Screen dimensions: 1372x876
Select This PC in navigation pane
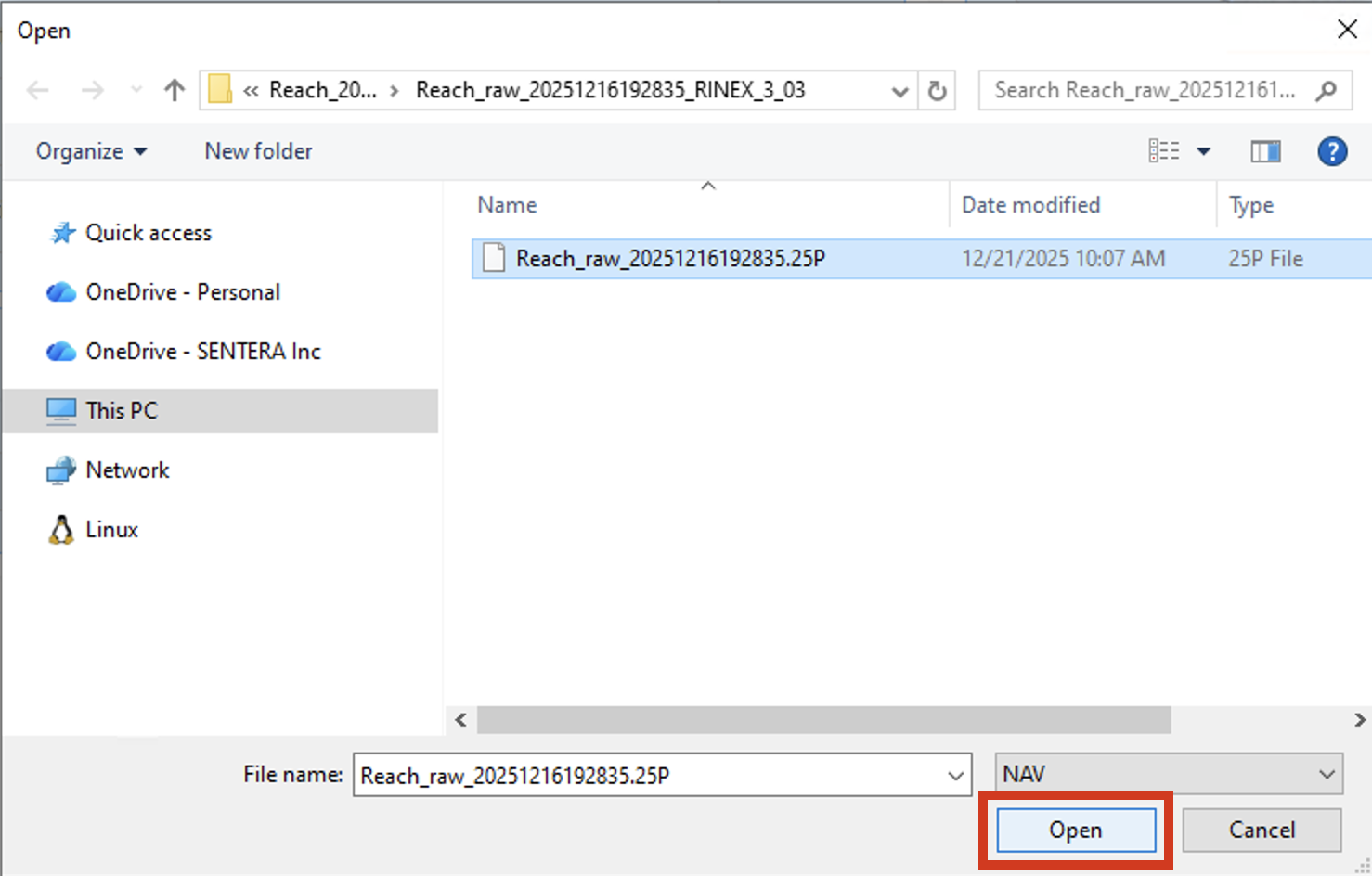[x=122, y=410]
